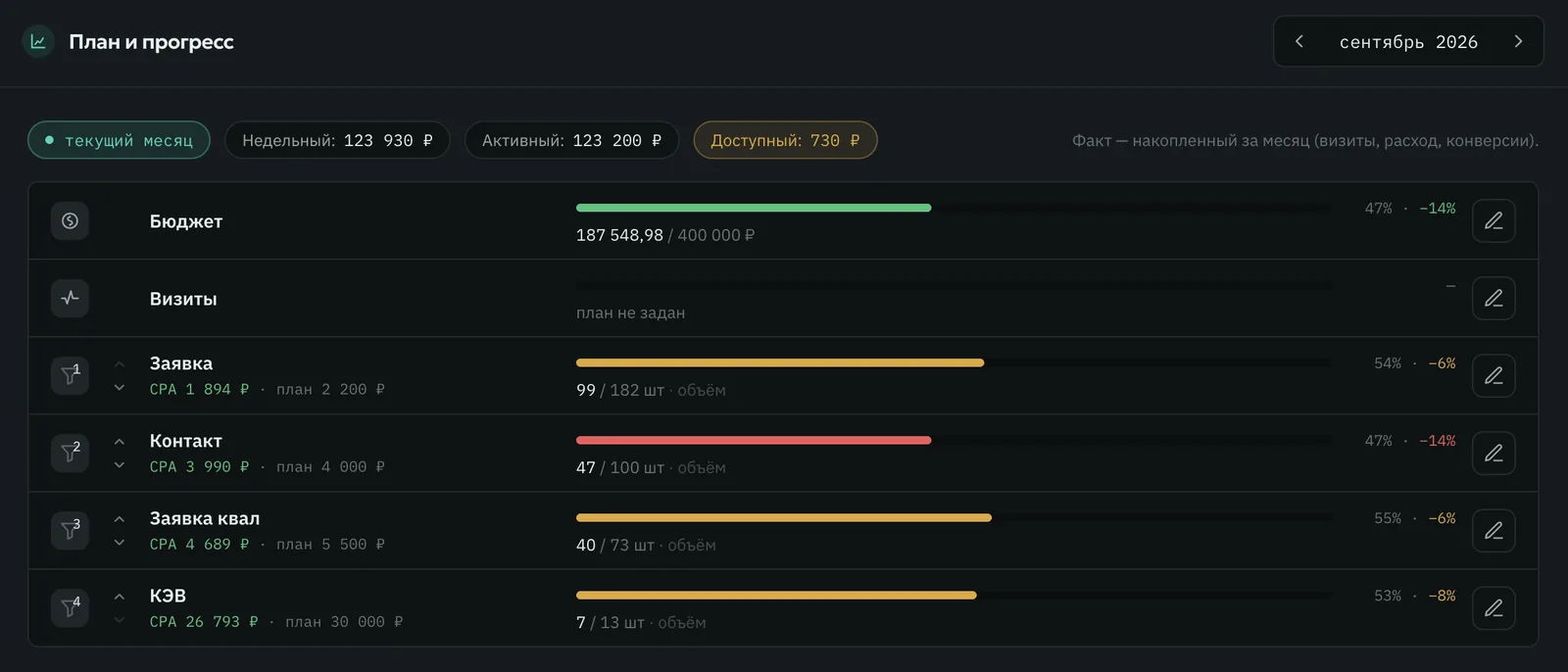Edit the Заявка квал plan with pencil icon

click(1494, 530)
